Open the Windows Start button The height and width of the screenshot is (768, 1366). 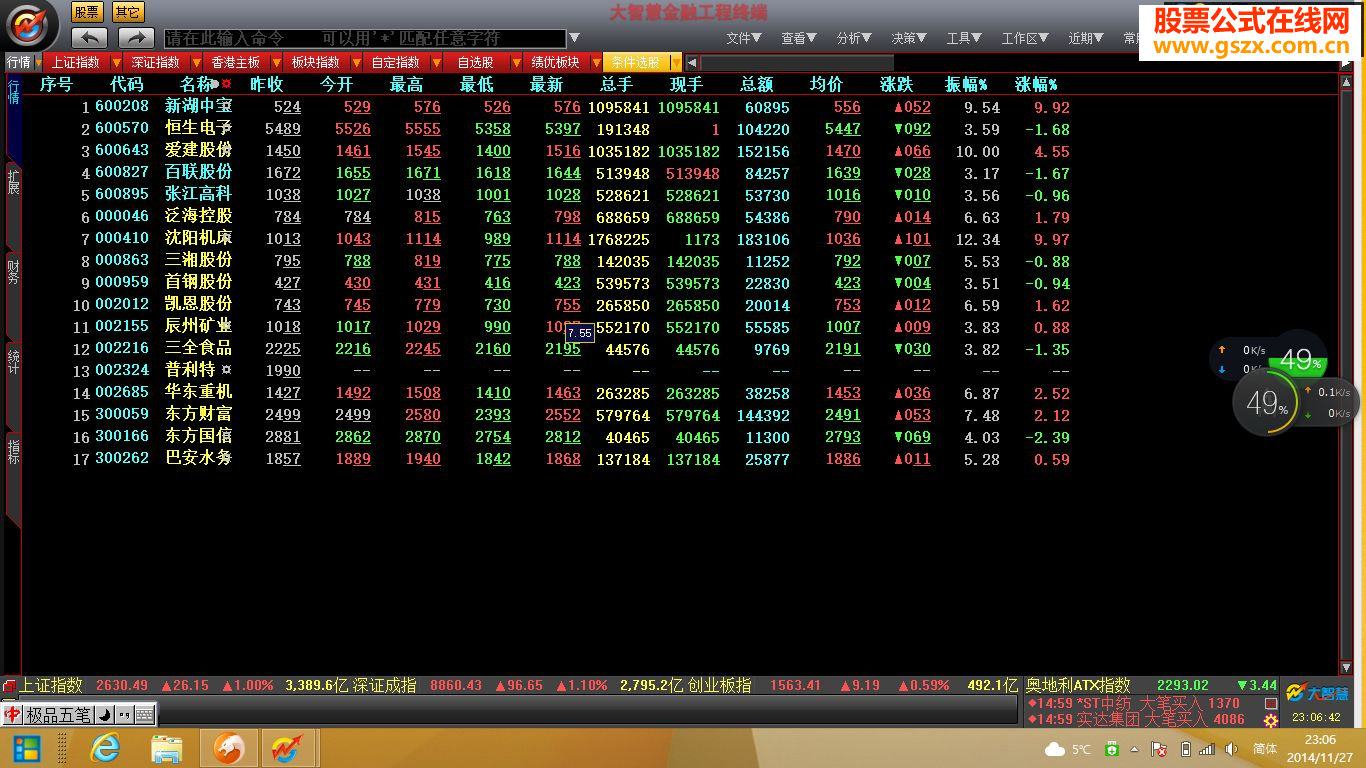click(x=27, y=748)
